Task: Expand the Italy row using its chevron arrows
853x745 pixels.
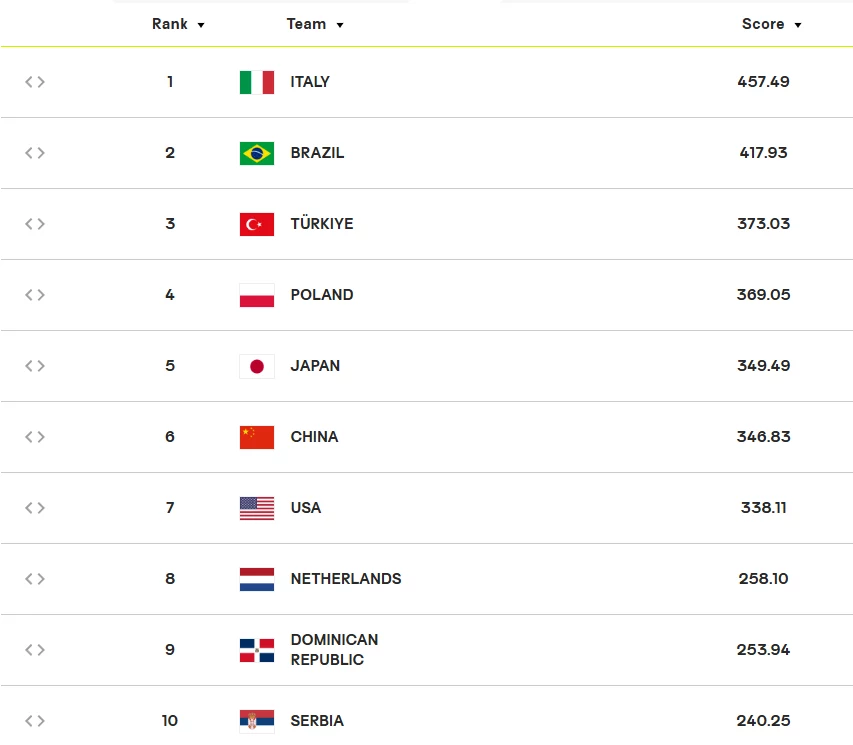Action: [x=35, y=82]
